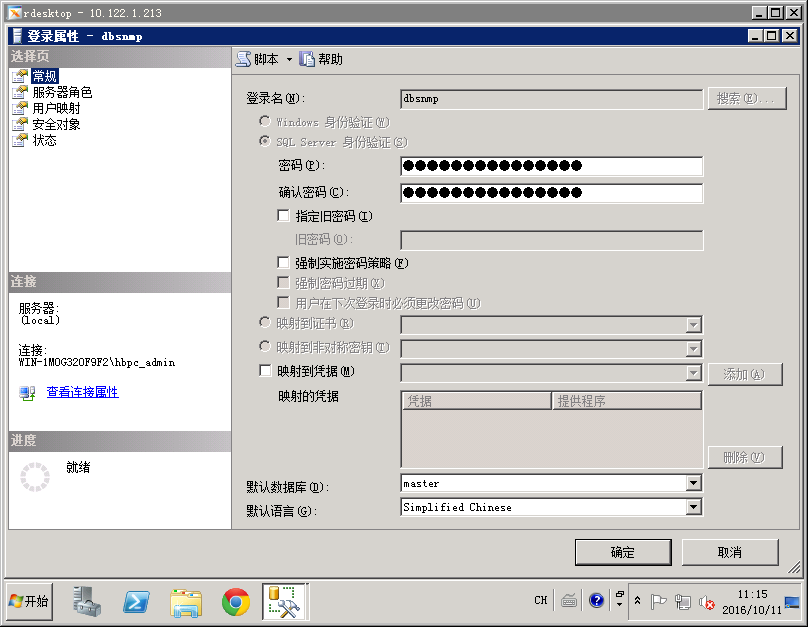Open the 帮助 help icon
The image size is (808, 627).
tap(307, 59)
